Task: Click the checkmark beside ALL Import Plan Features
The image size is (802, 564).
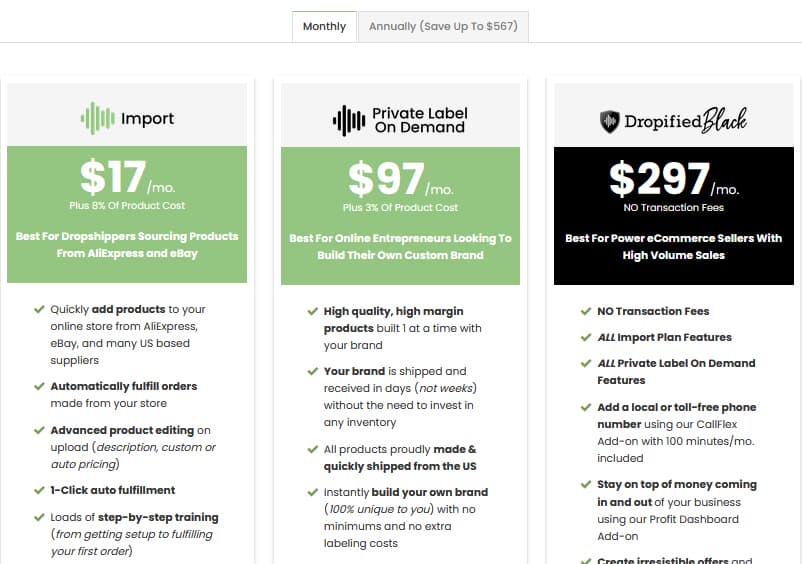Action: [586, 337]
